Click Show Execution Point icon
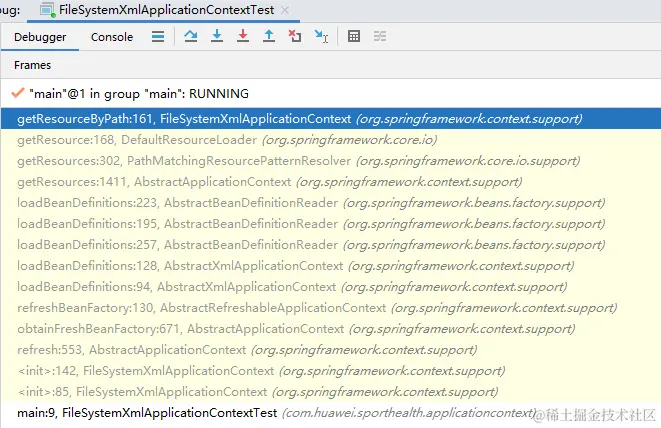The width and height of the screenshot is (661, 428). click(158, 37)
